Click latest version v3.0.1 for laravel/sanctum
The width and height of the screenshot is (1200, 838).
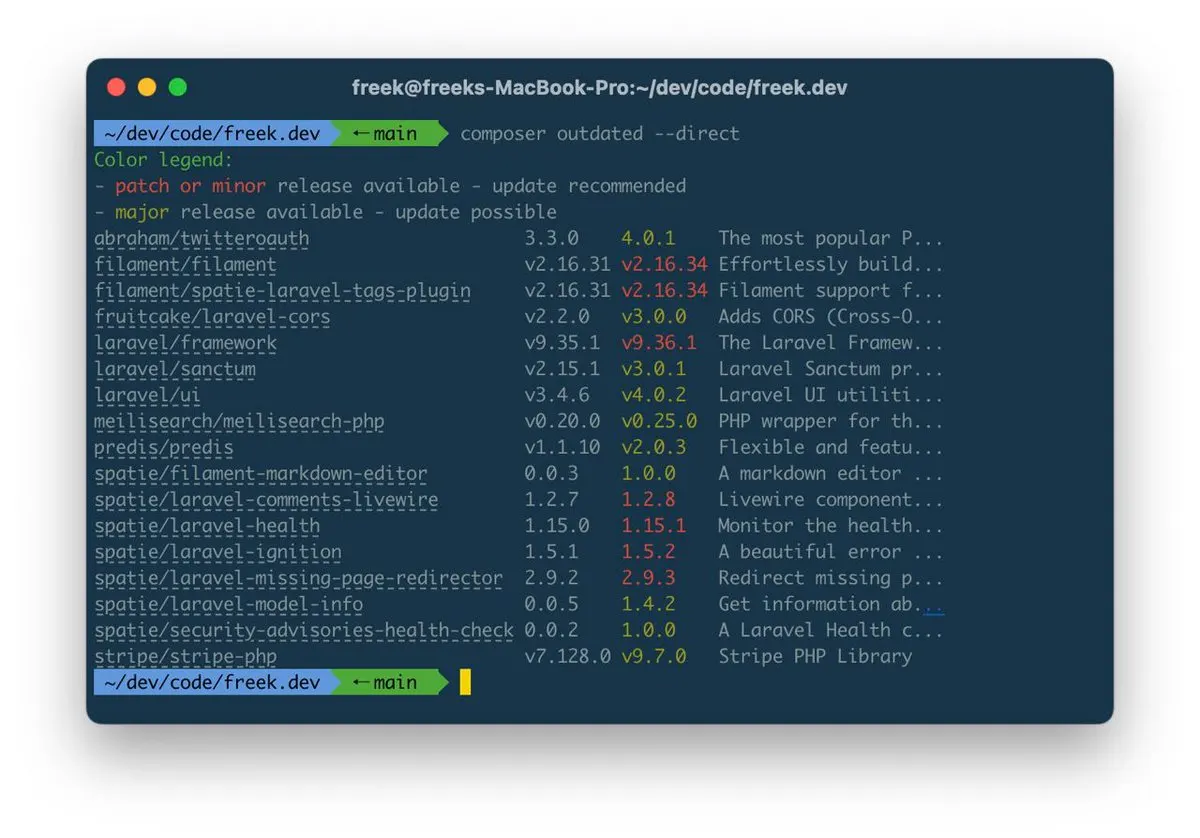pos(653,369)
